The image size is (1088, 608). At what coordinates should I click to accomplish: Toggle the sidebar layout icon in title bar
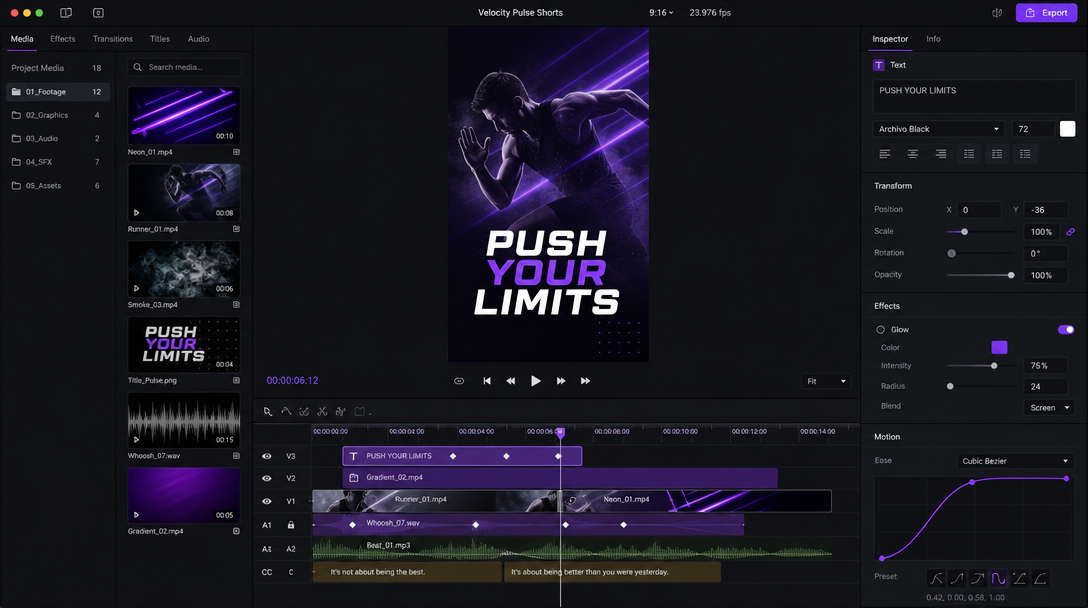coord(66,12)
